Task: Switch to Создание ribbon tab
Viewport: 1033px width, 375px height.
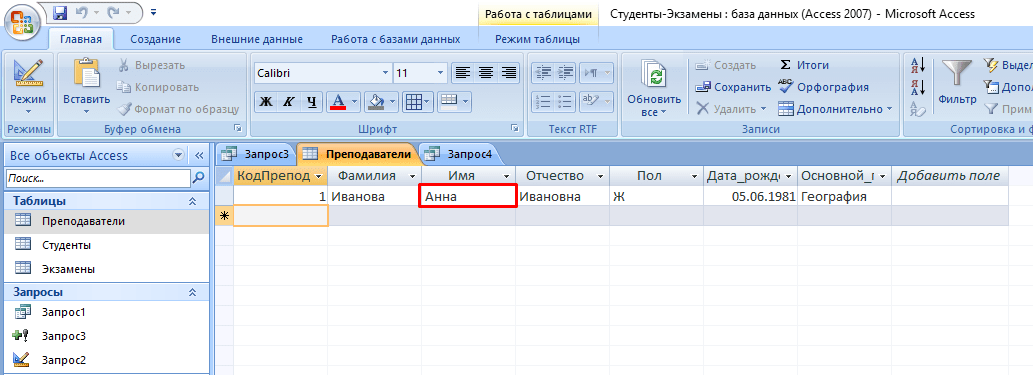Action: pyautogui.click(x=155, y=39)
